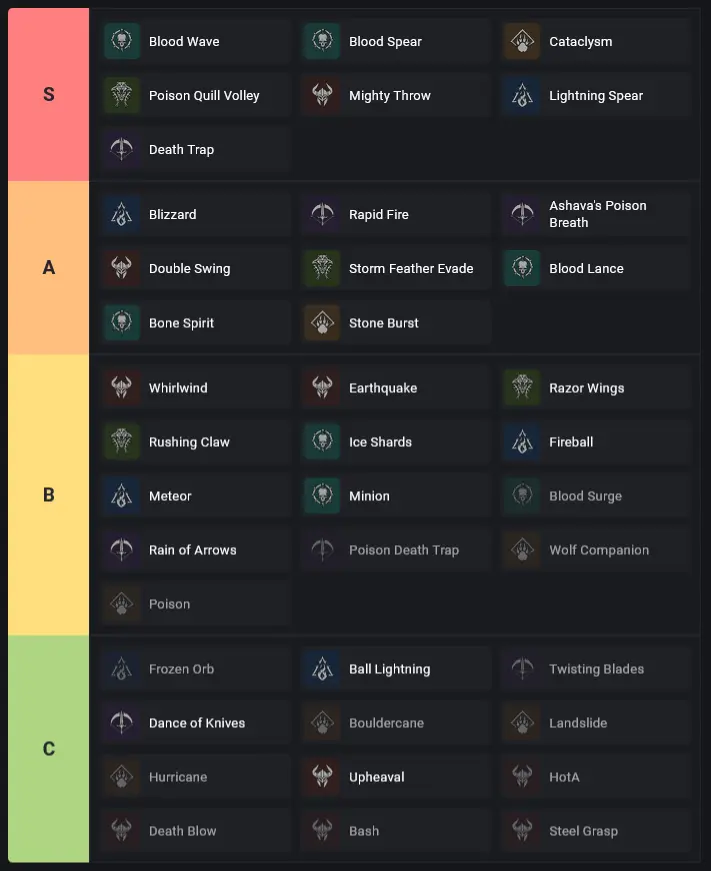Click the Cataclysm skill icon
The width and height of the screenshot is (711, 871).
tap(521, 42)
